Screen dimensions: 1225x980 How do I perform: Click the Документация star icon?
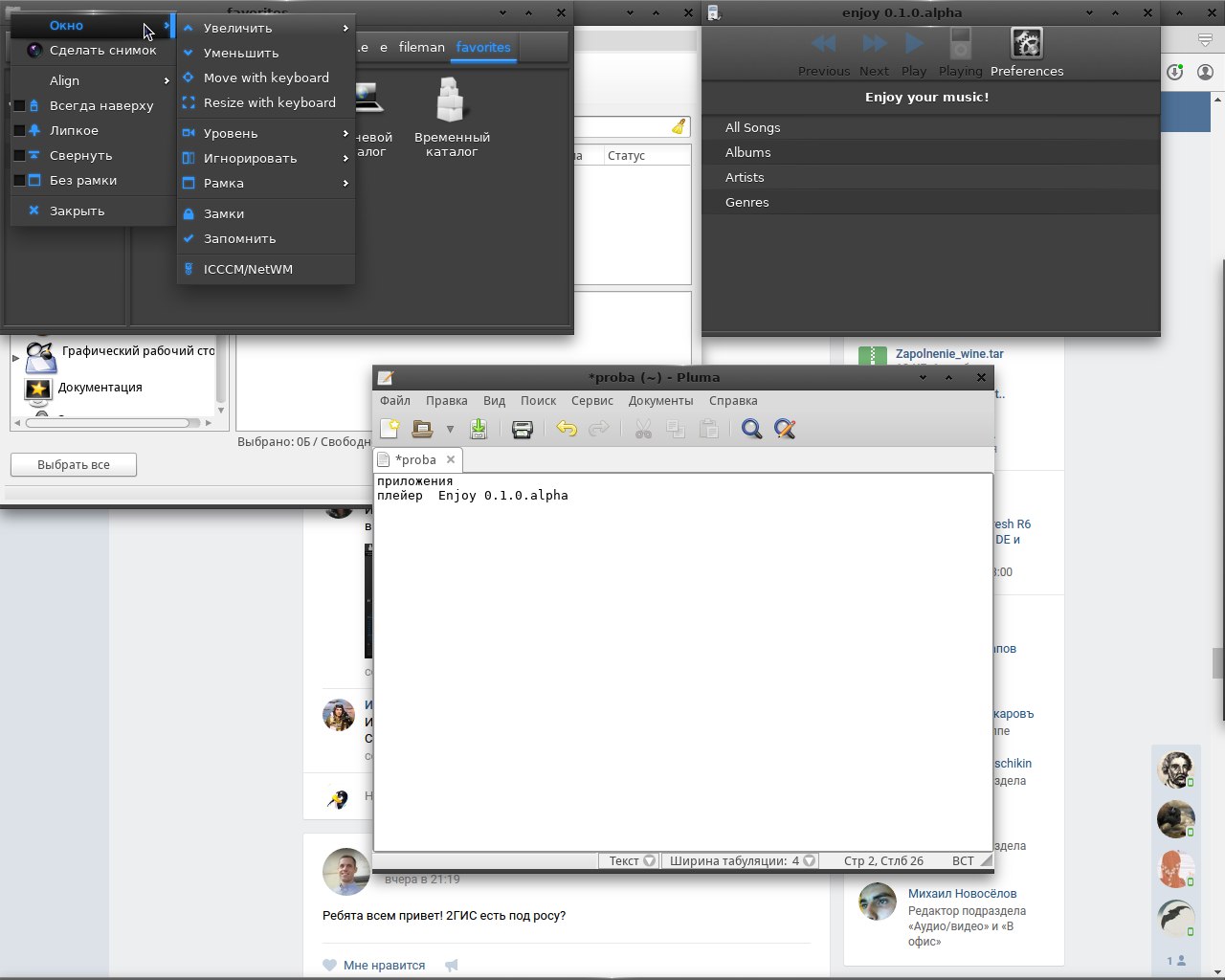click(x=37, y=388)
